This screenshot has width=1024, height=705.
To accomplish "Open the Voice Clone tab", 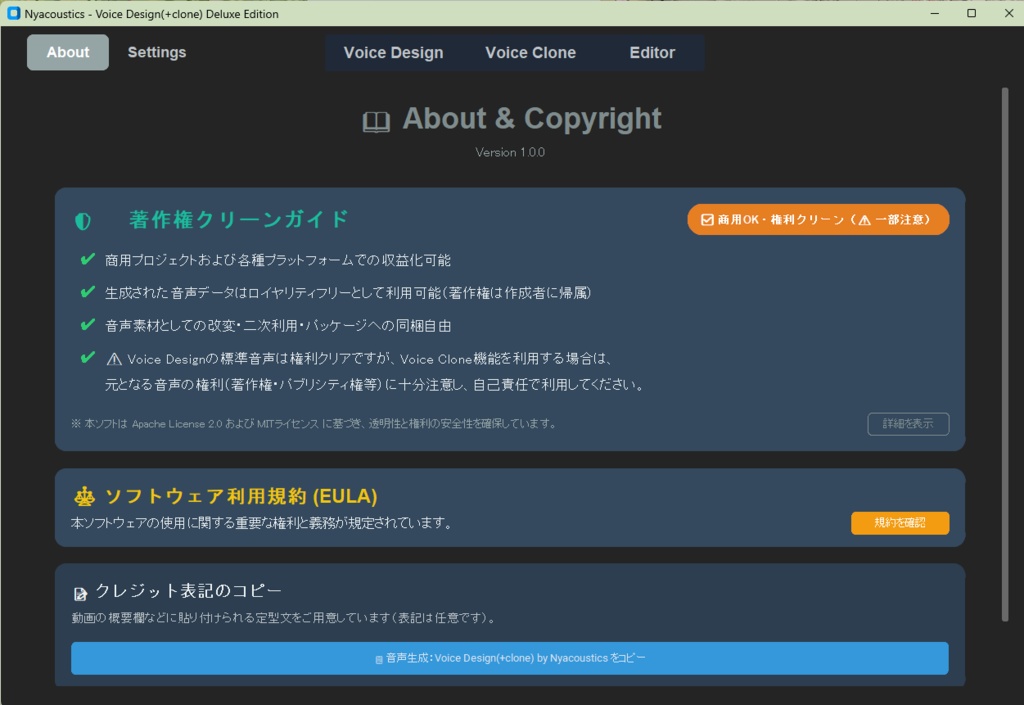I will click(531, 52).
